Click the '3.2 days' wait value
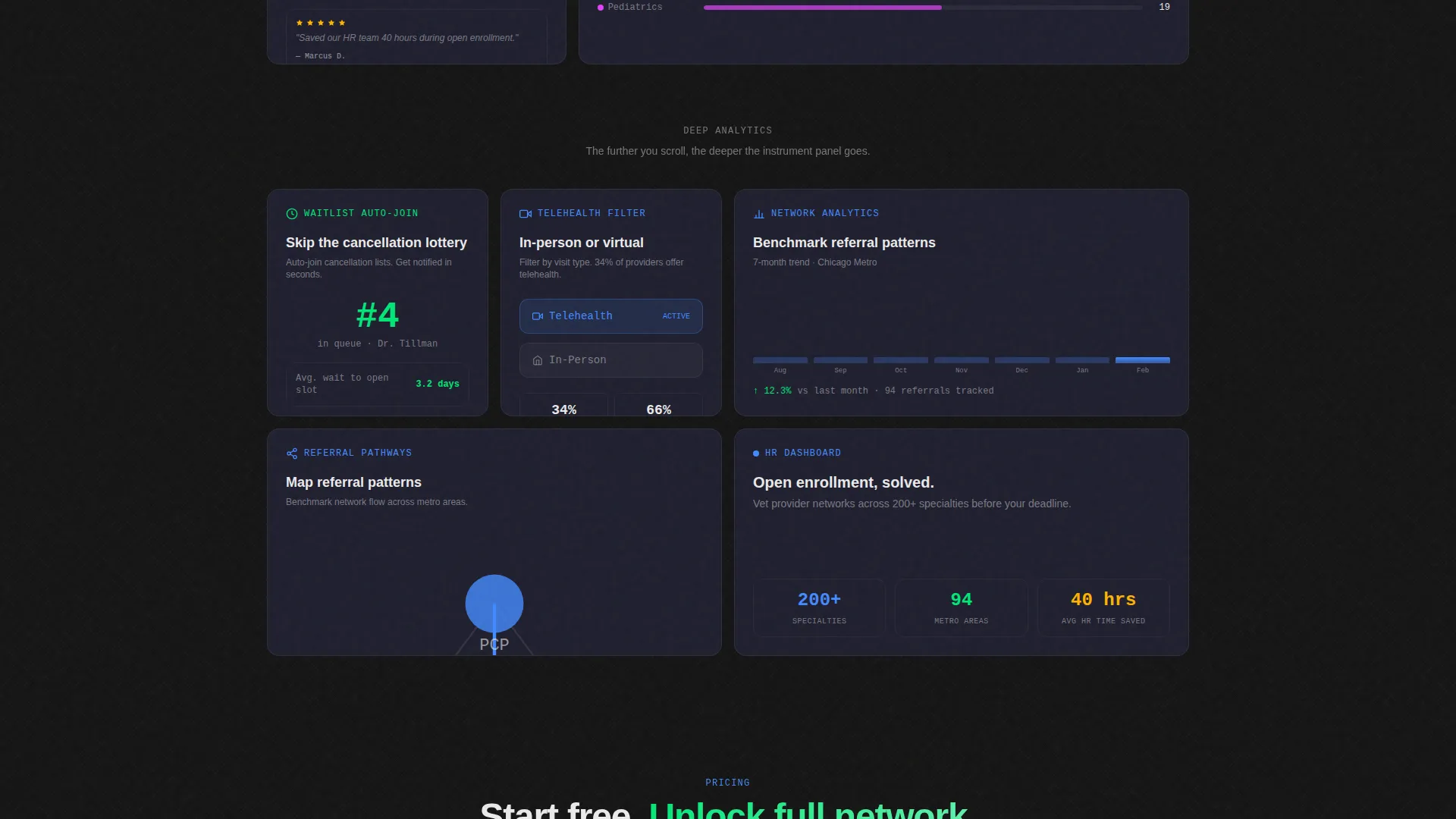The image size is (1456, 819). (x=438, y=384)
